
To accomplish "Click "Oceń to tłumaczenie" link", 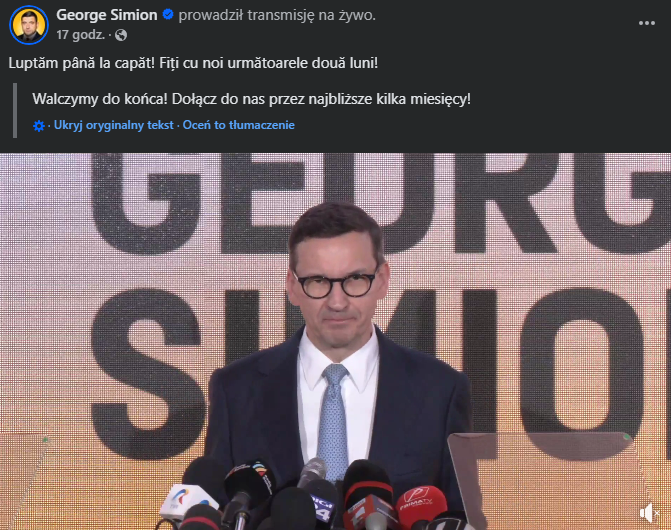I will click(x=238, y=125).
